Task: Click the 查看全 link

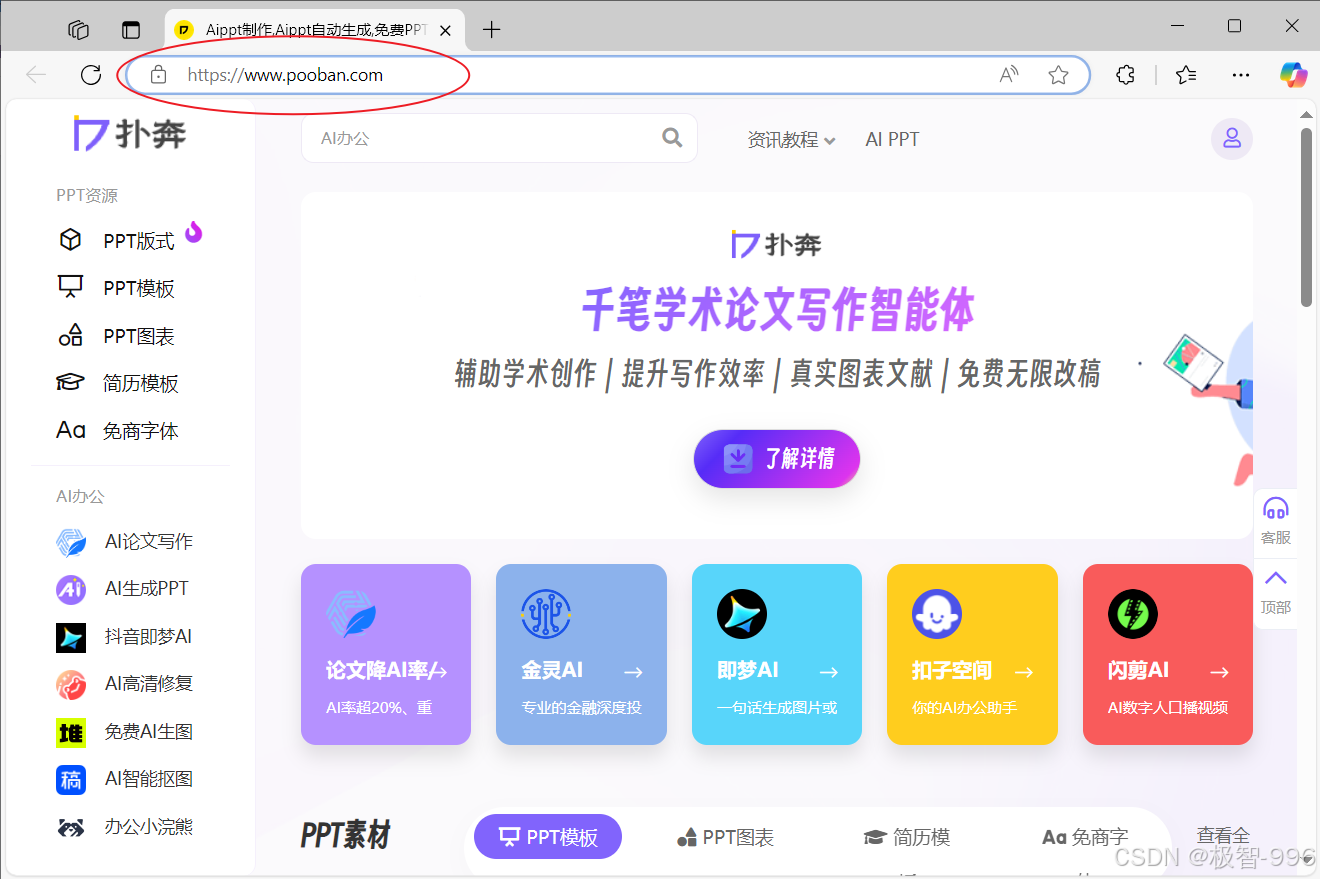Action: [1223, 836]
